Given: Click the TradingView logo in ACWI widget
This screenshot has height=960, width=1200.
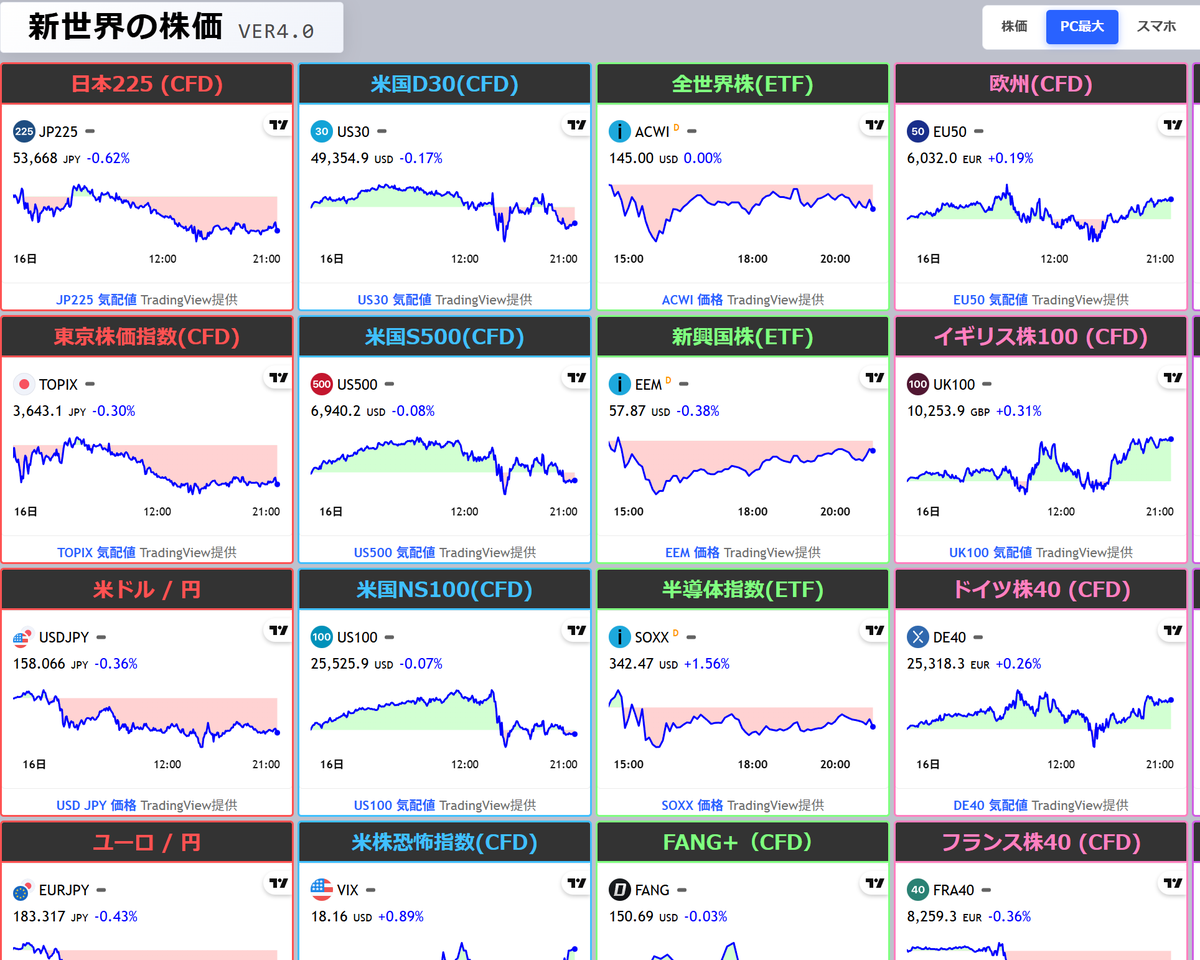Looking at the screenshot, I should click(874, 125).
